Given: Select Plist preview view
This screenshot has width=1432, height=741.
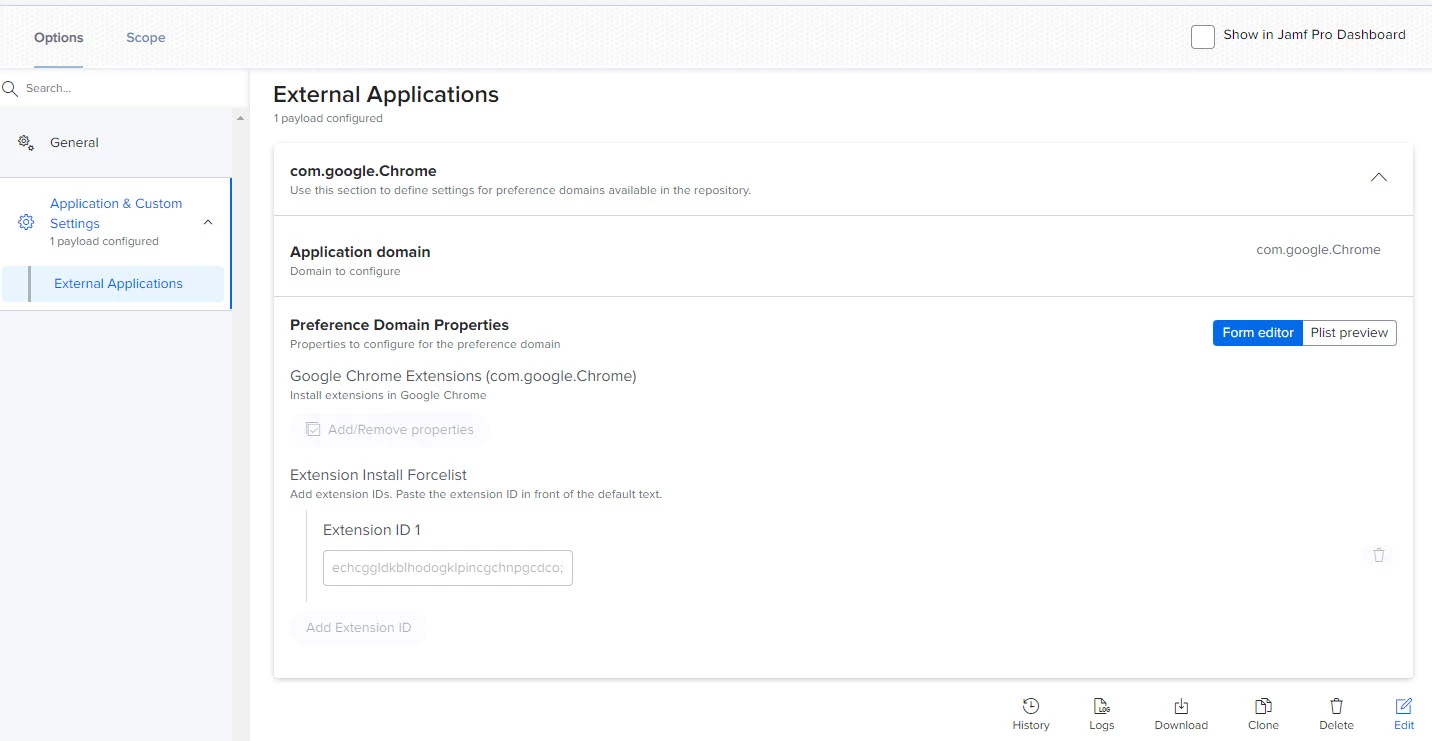Looking at the screenshot, I should (1350, 333).
